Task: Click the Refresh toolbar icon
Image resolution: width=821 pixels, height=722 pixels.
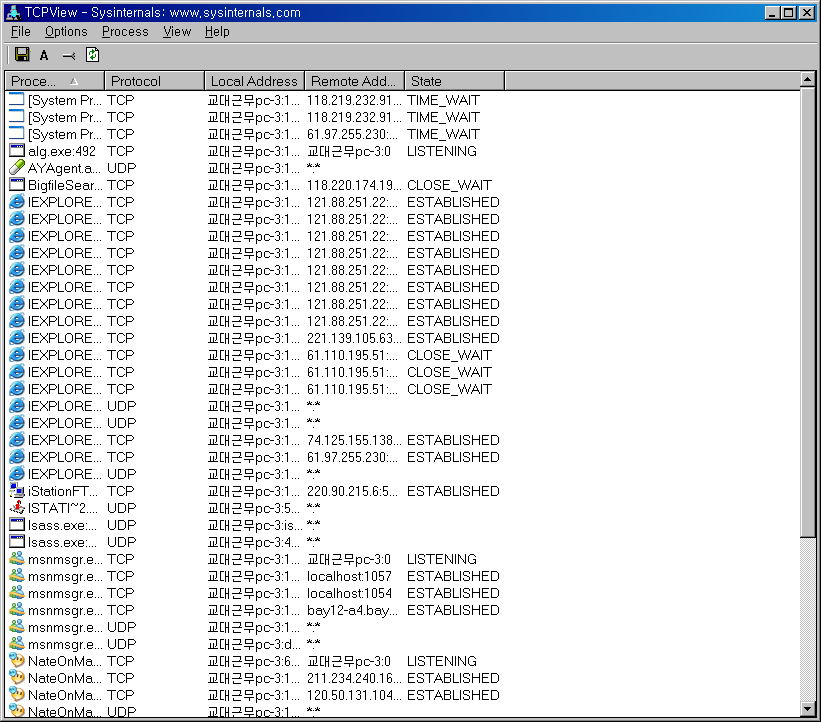Action: tap(91, 55)
